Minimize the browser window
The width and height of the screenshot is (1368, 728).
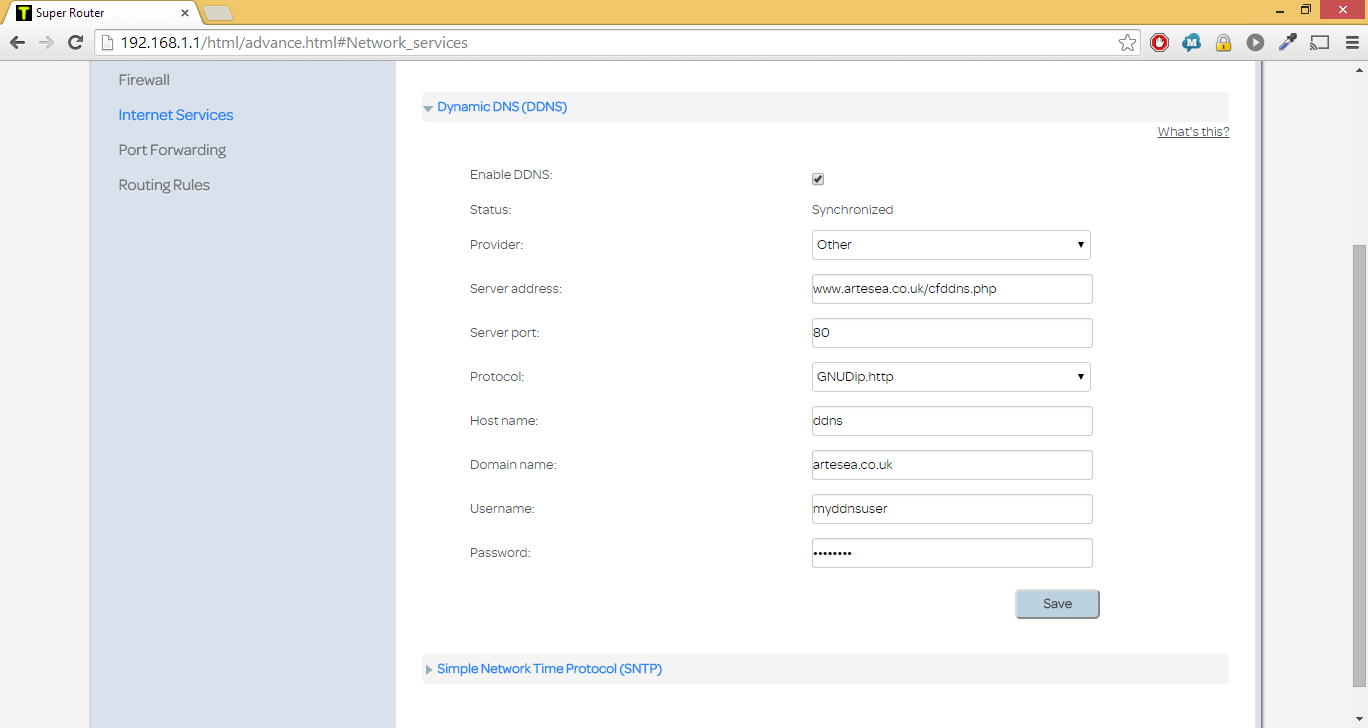click(1280, 9)
